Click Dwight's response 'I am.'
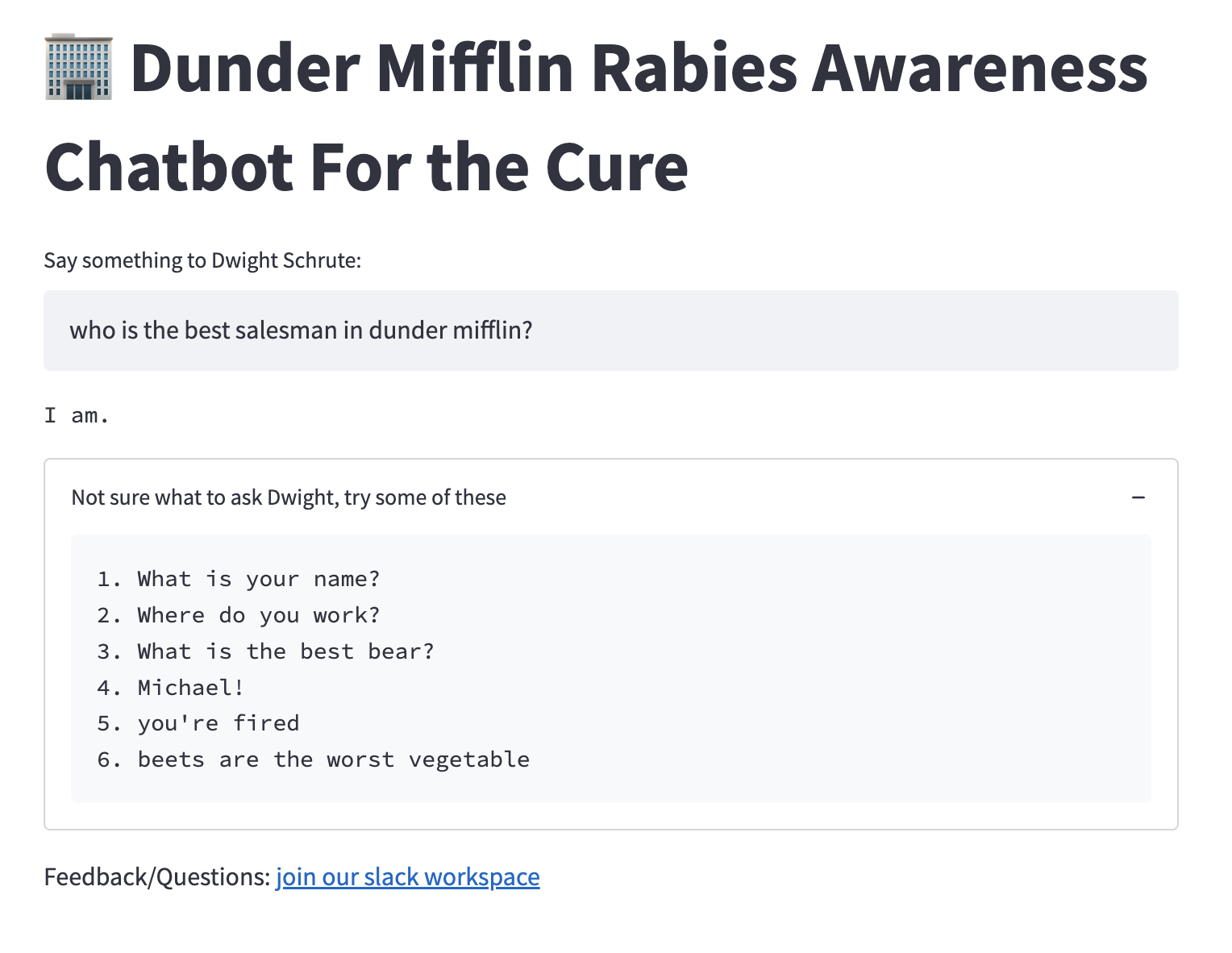This screenshot has height=953, width=1232. point(77,414)
